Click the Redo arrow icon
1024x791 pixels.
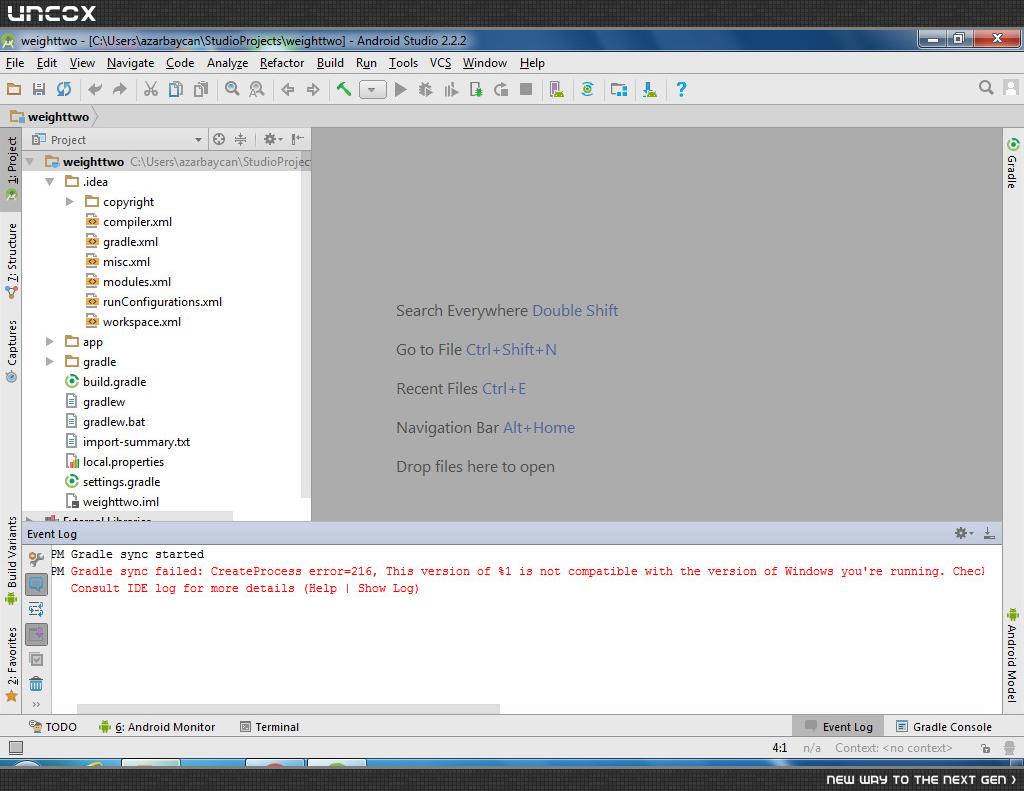pos(120,89)
